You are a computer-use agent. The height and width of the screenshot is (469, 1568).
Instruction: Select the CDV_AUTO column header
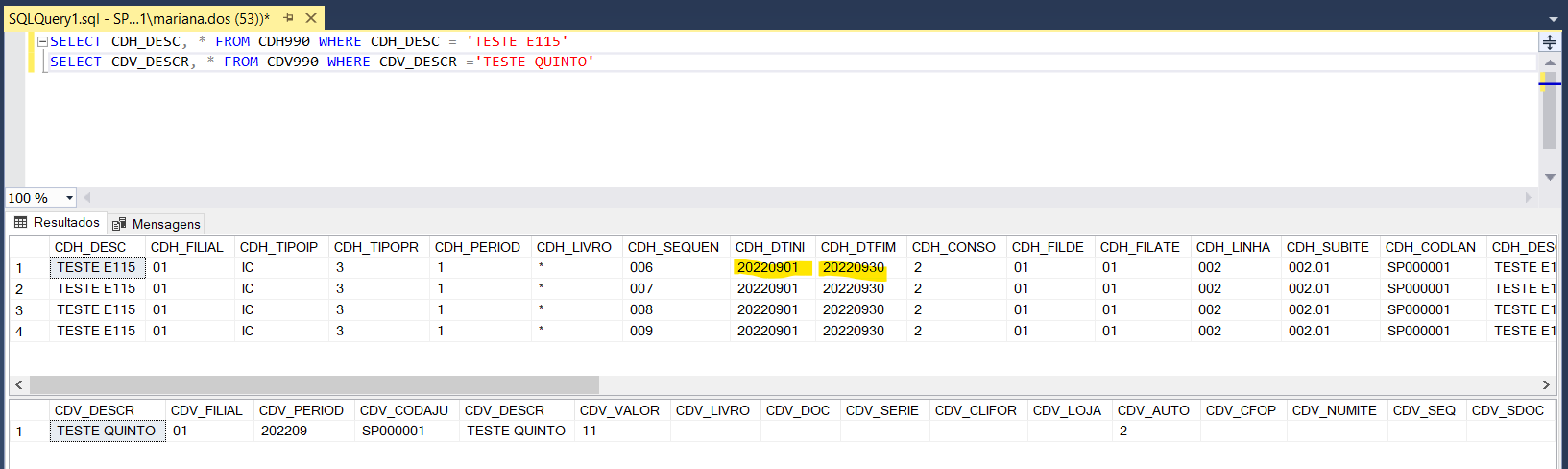(x=1155, y=410)
